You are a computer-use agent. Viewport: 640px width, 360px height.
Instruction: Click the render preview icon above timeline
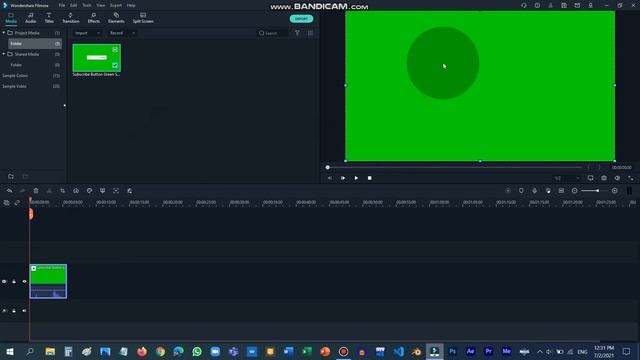coord(508,191)
